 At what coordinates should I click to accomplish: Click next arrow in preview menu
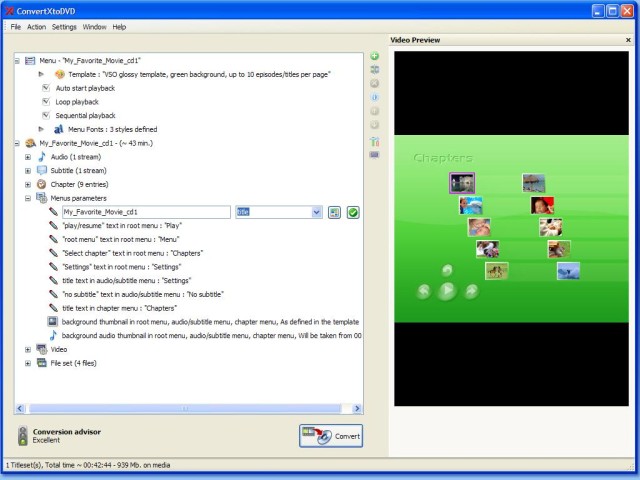[471, 291]
